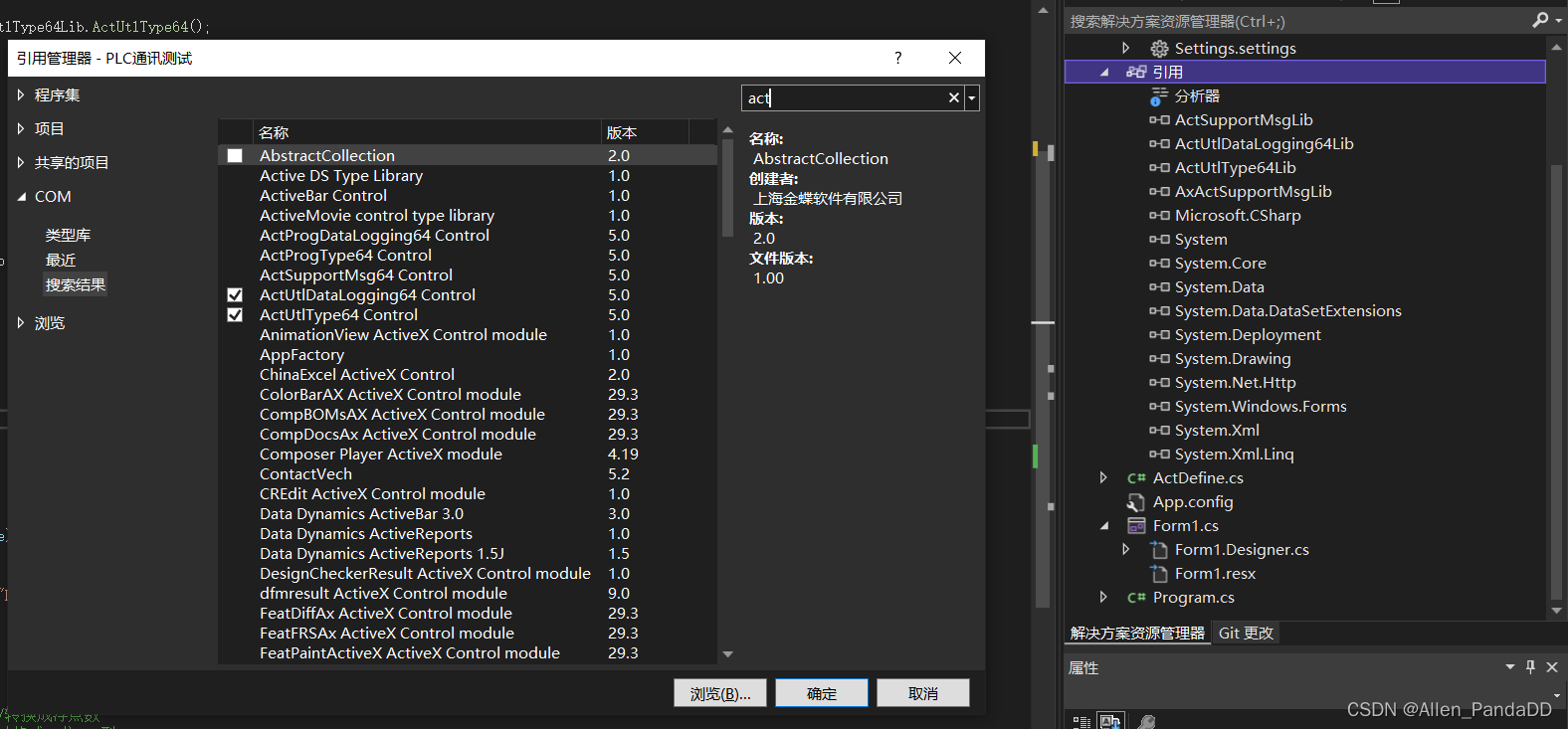Select ChinaExcel ActiveX Control row
The width and height of the screenshot is (1568, 729).
[x=468, y=375]
